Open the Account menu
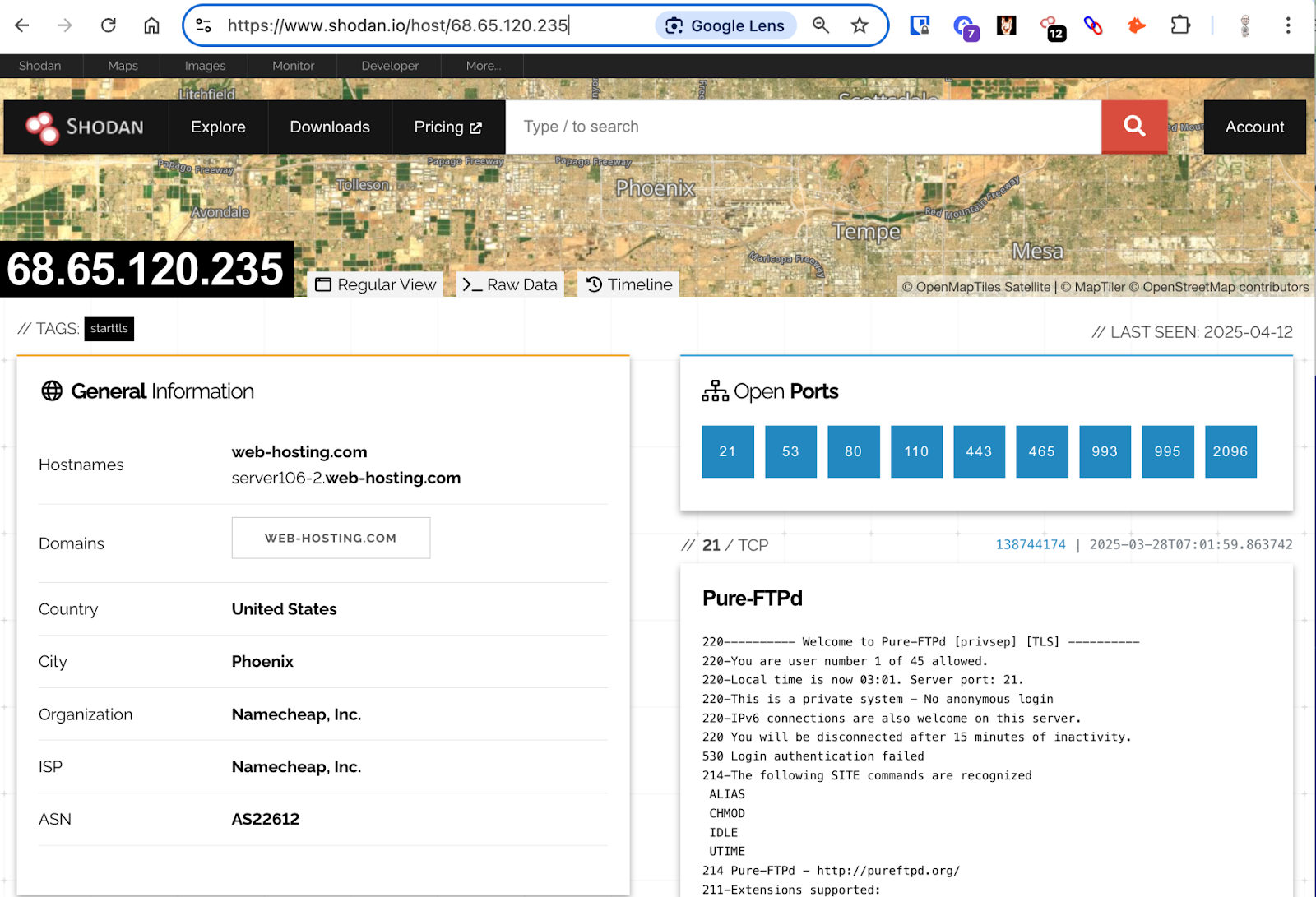This screenshot has height=897, width=1316. pos(1254,127)
